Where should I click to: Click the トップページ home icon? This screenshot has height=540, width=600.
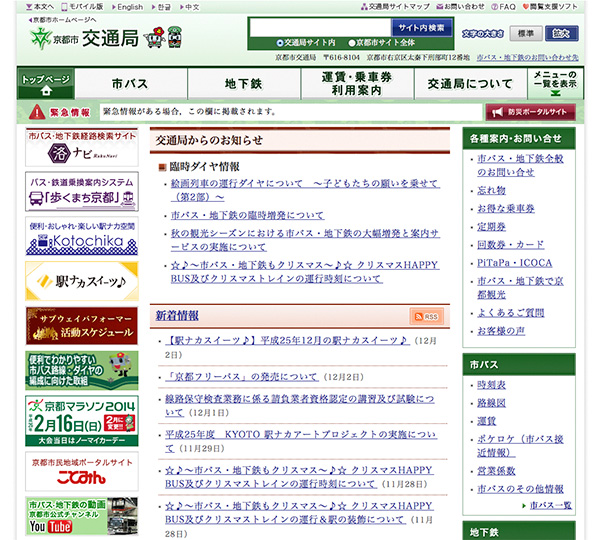(x=46, y=84)
